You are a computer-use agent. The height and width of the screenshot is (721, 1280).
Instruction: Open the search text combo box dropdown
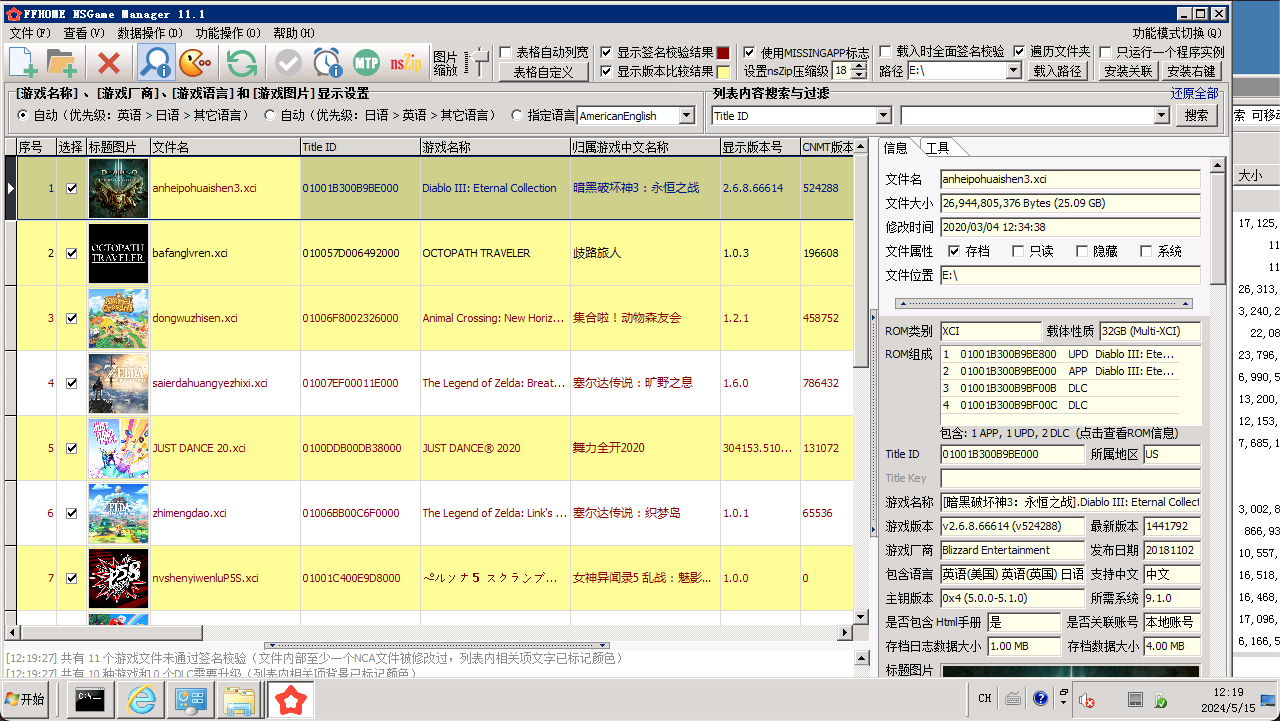click(1161, 116)
